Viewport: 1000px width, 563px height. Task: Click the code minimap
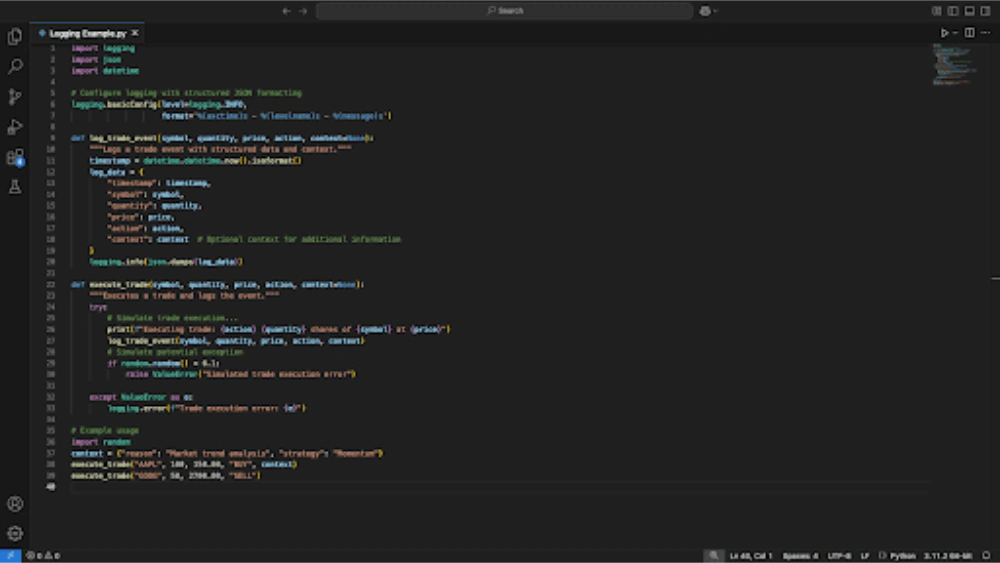click(953, 64)
